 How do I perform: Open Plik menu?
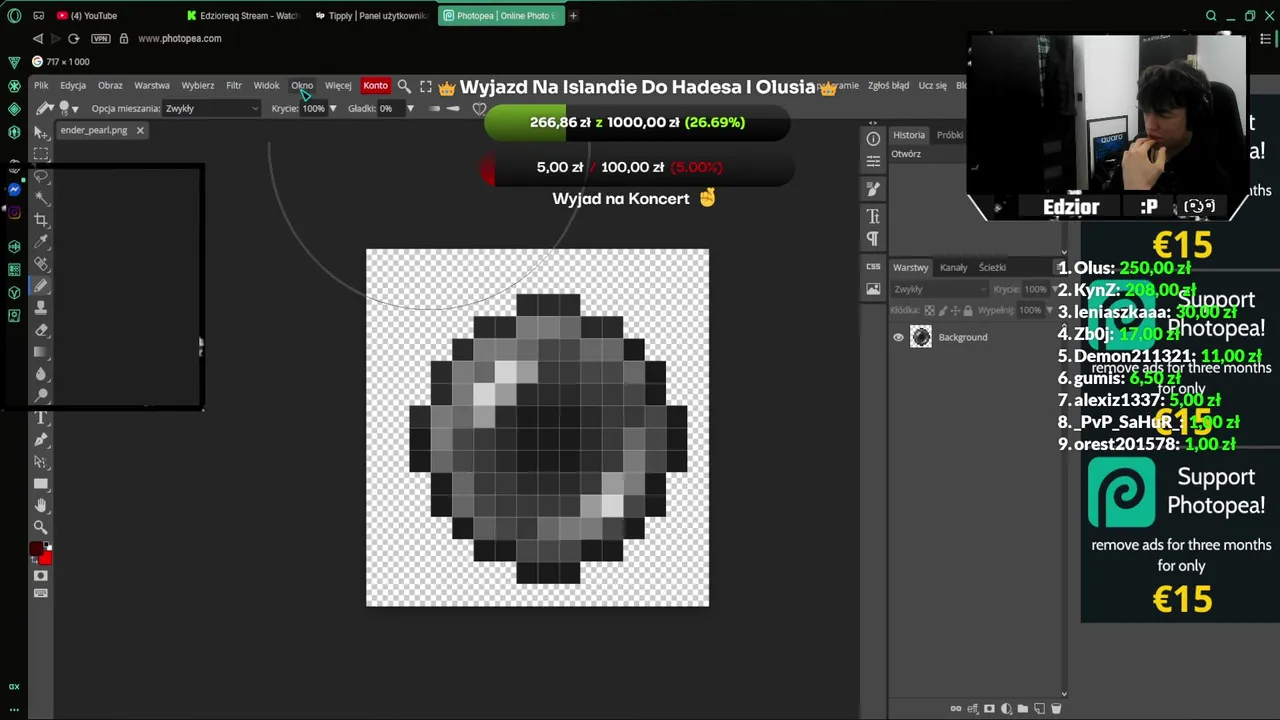coord(41,86)
